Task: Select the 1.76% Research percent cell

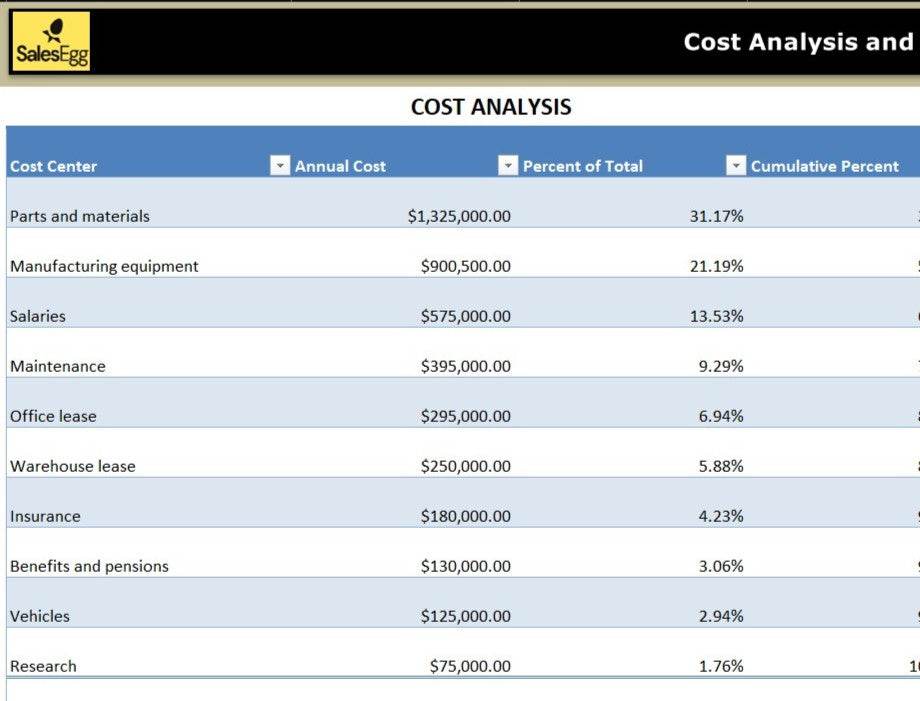Action: tap(720, 666)
